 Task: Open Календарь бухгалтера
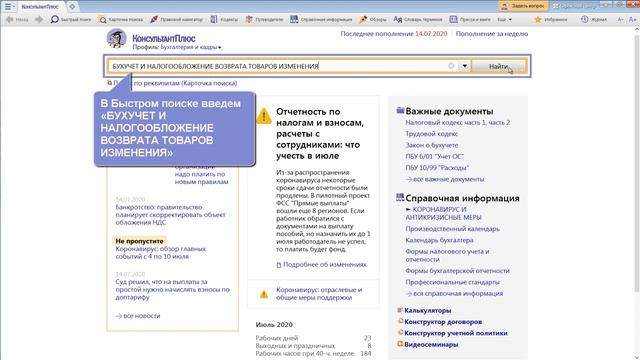pyautogui.click(x=439, y=240)
